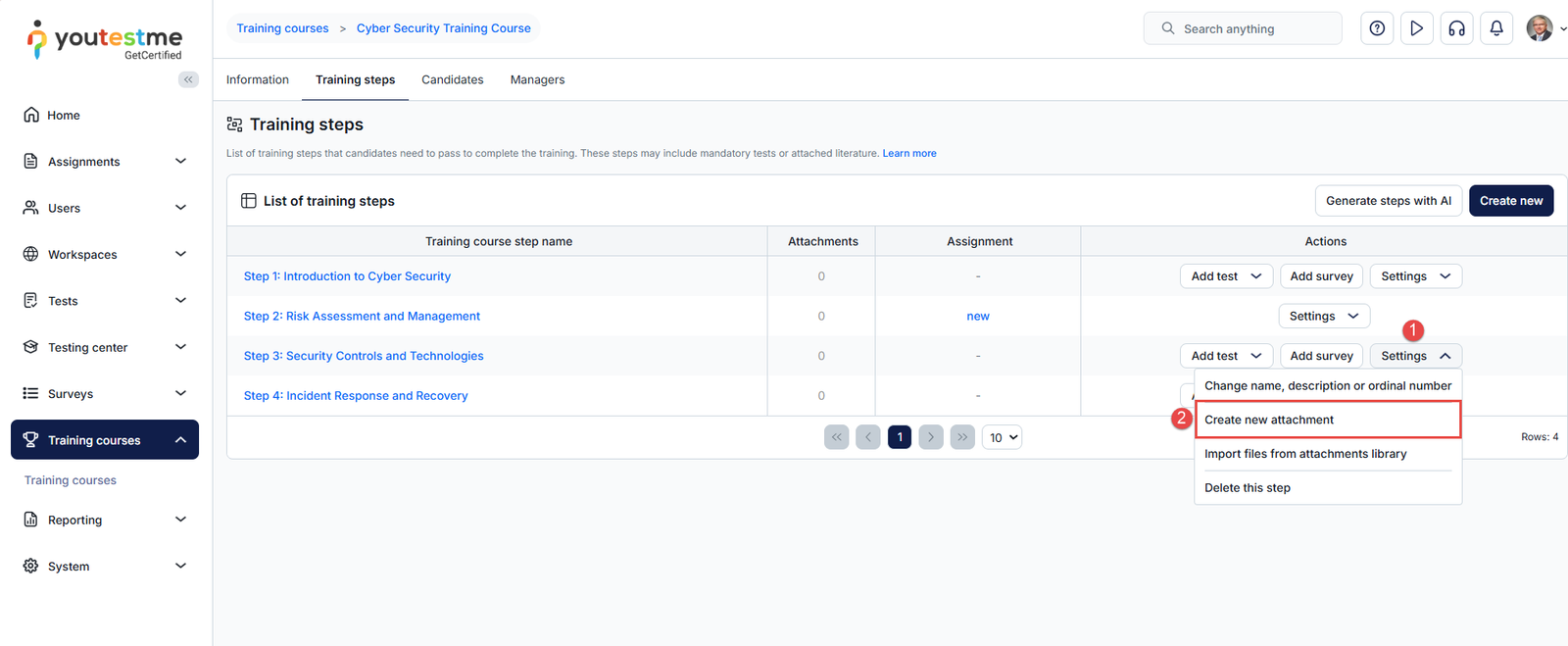Click the Generate steps with AI button

pos(1388,201)
